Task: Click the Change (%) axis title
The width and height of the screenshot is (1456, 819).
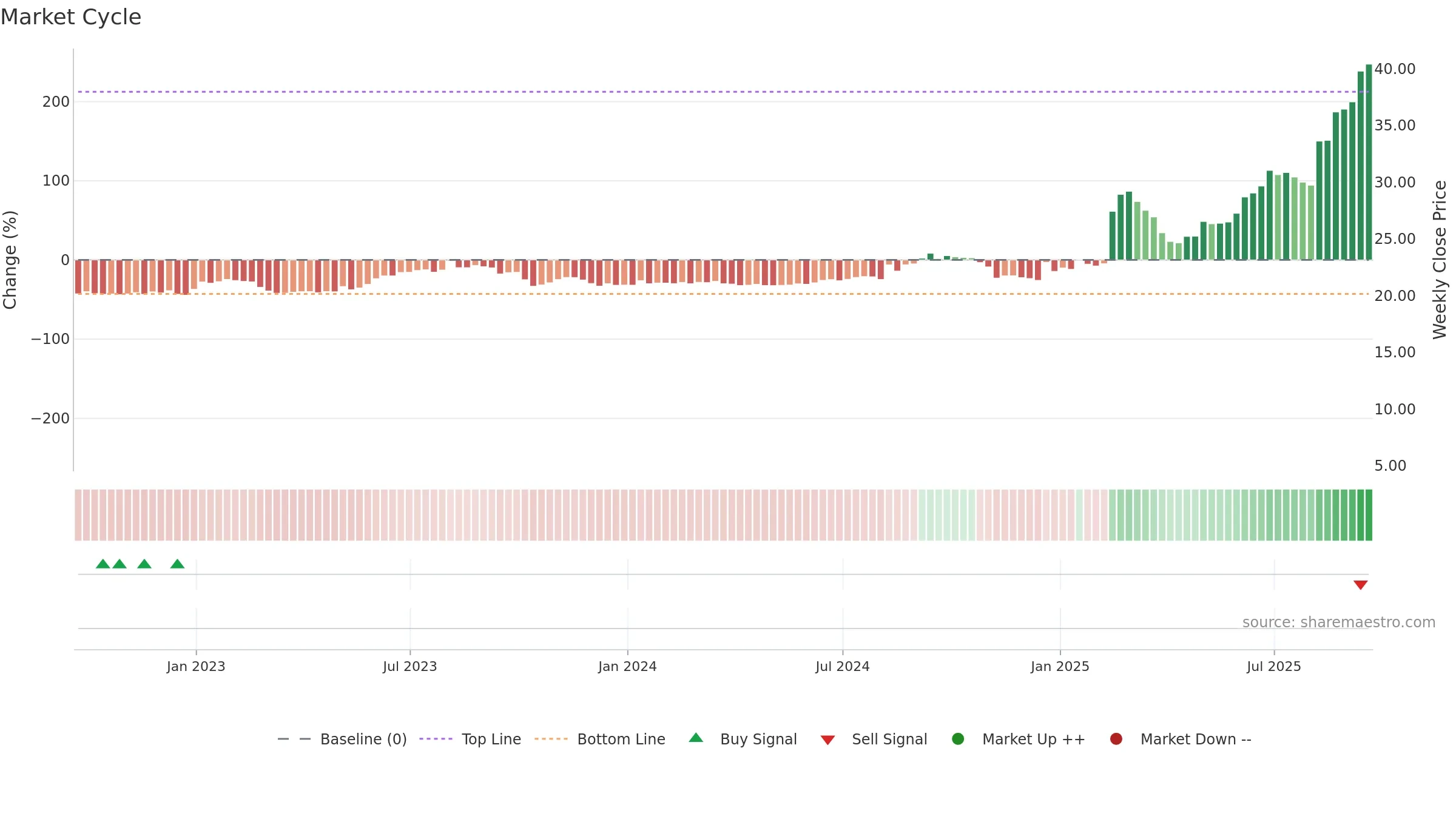Action: [10, 260]
